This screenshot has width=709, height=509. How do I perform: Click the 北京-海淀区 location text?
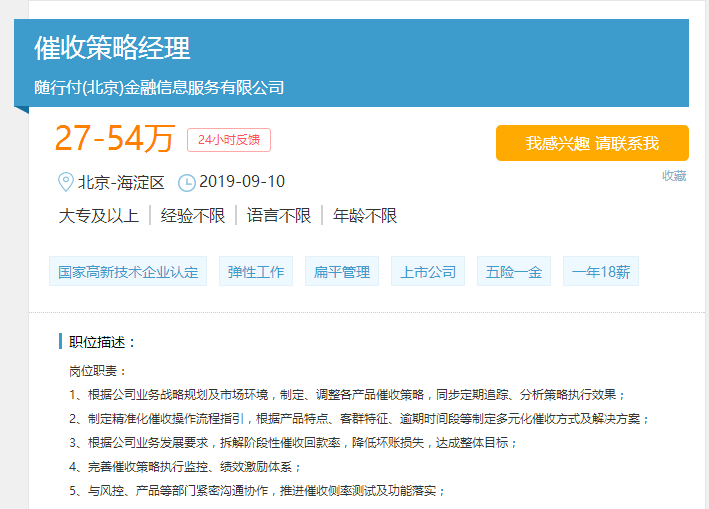[121, 182]
